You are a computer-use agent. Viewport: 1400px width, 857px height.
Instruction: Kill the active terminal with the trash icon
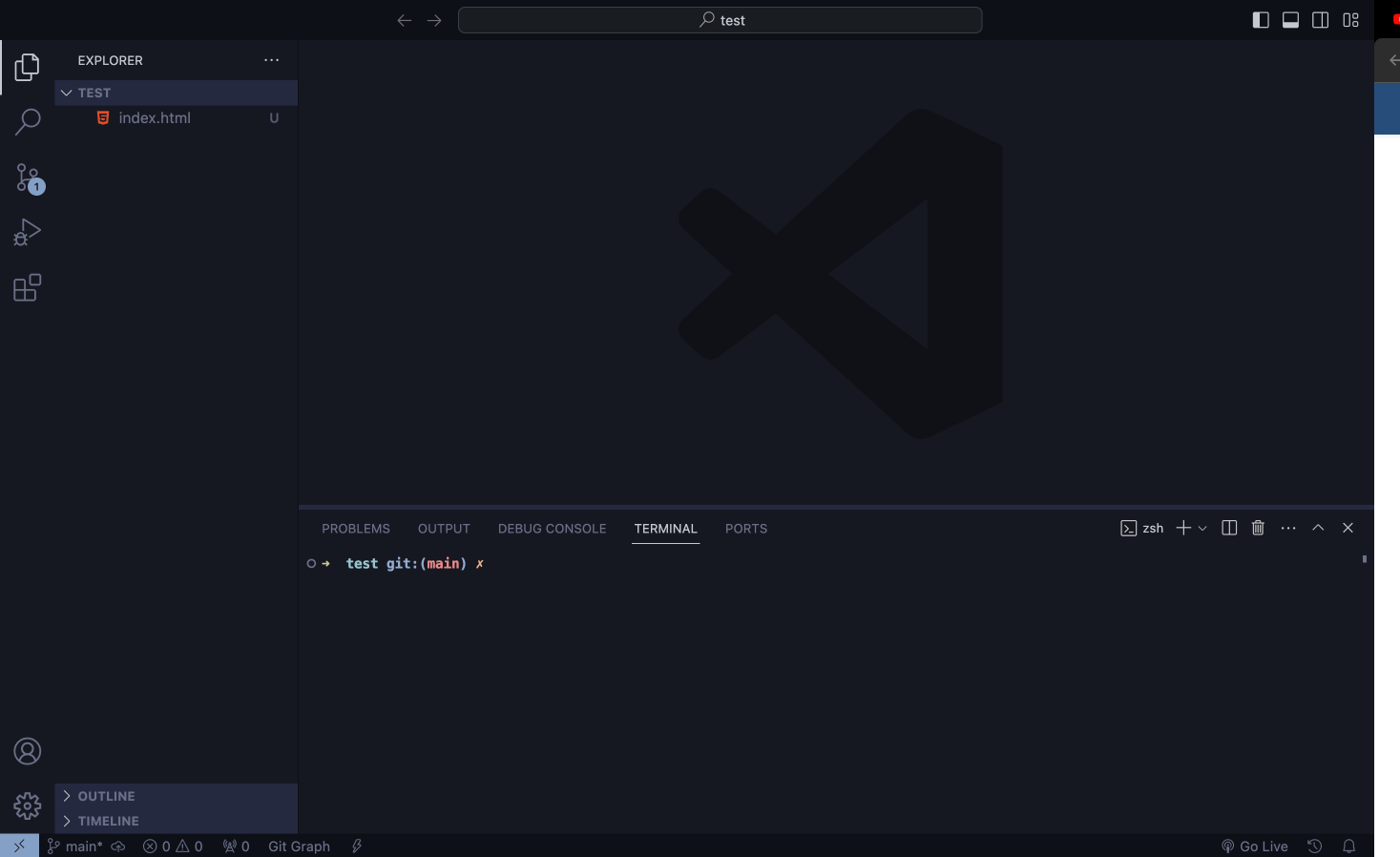(x=1258, y=527)
